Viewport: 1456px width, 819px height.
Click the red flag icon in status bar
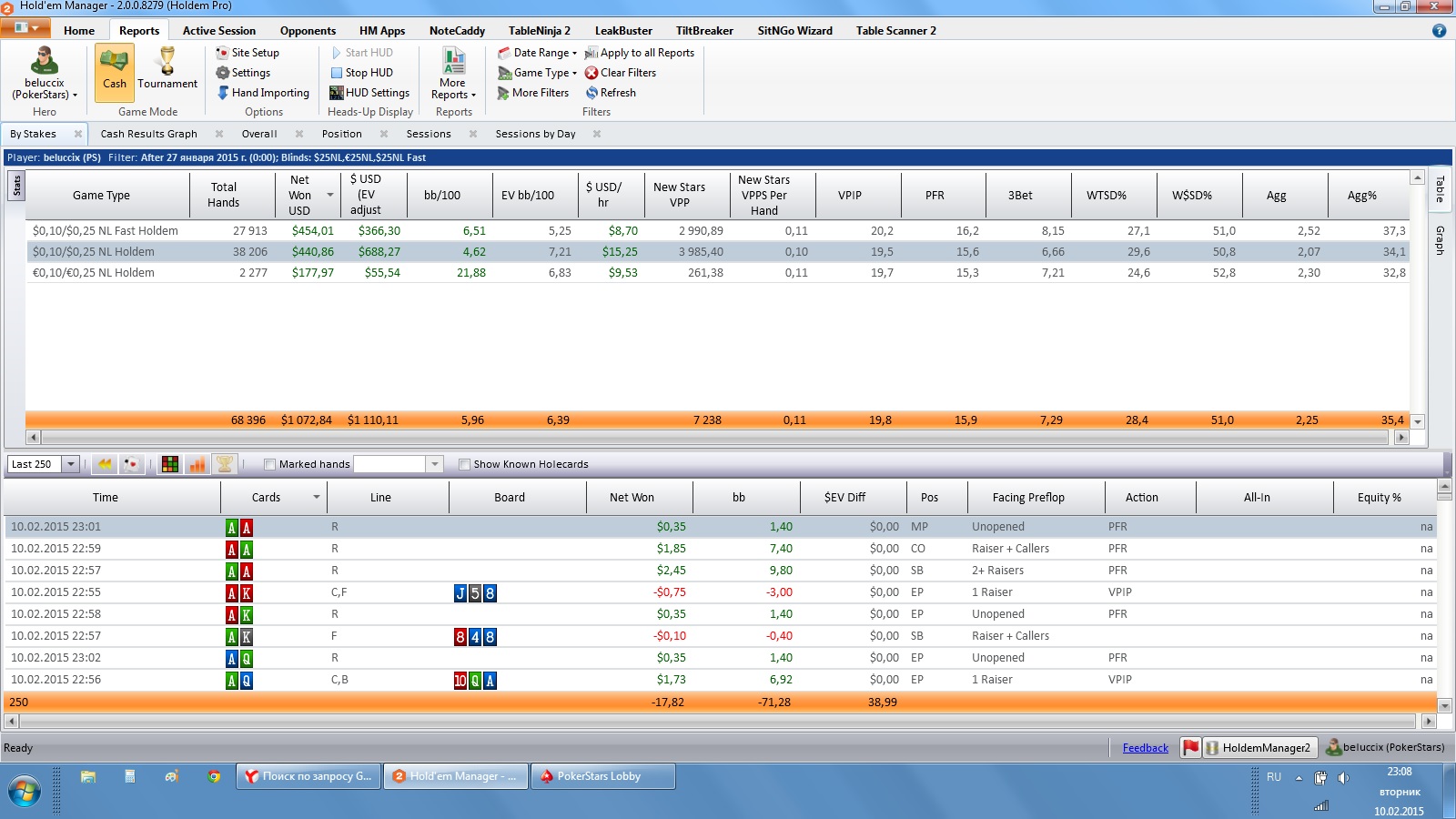pos(1190,748)
